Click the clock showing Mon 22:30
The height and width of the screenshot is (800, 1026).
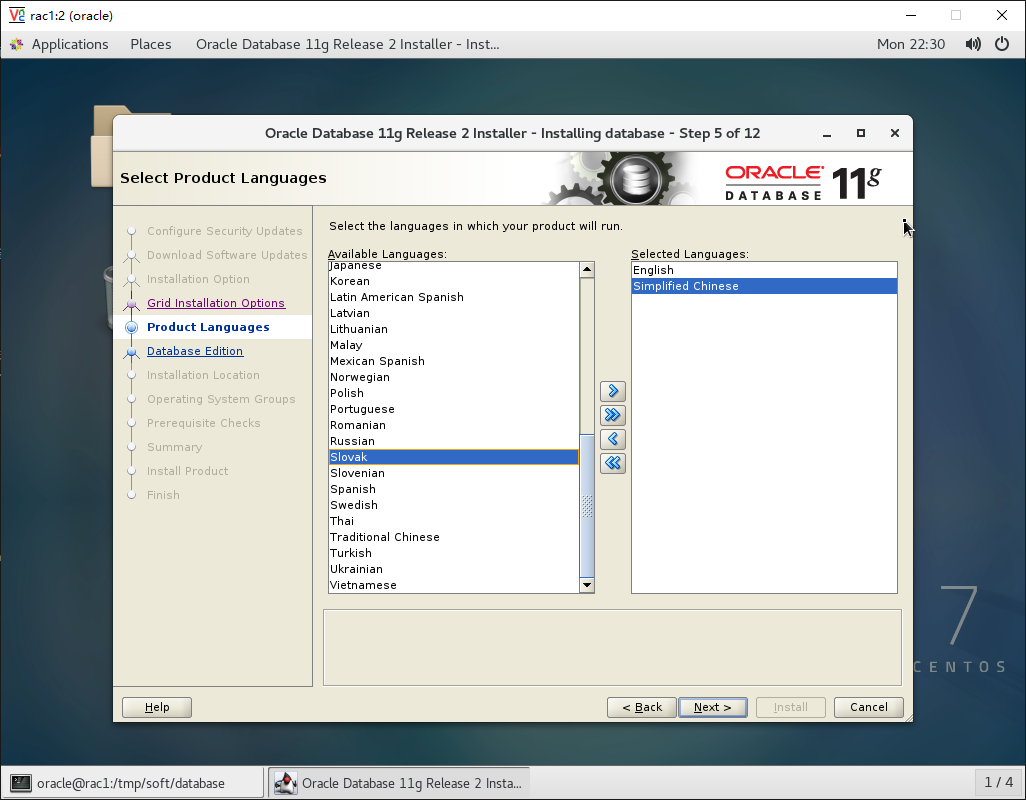click(x=910, y=44)
